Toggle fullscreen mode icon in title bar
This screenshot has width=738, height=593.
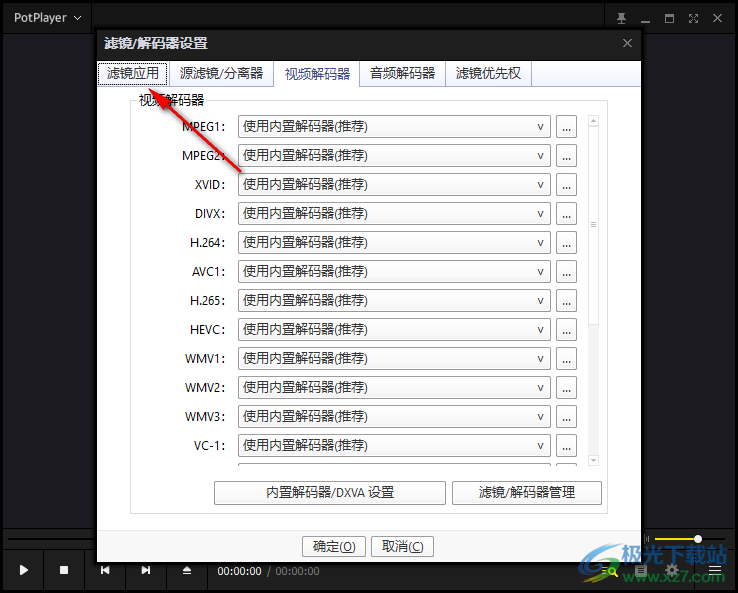point(693,18)
